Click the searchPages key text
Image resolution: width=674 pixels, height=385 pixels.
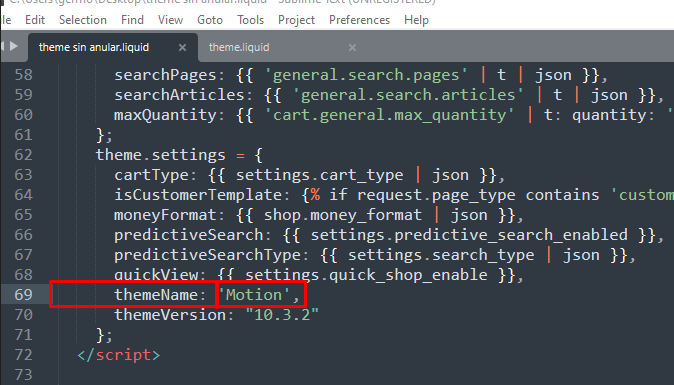(x=165, y=75)
